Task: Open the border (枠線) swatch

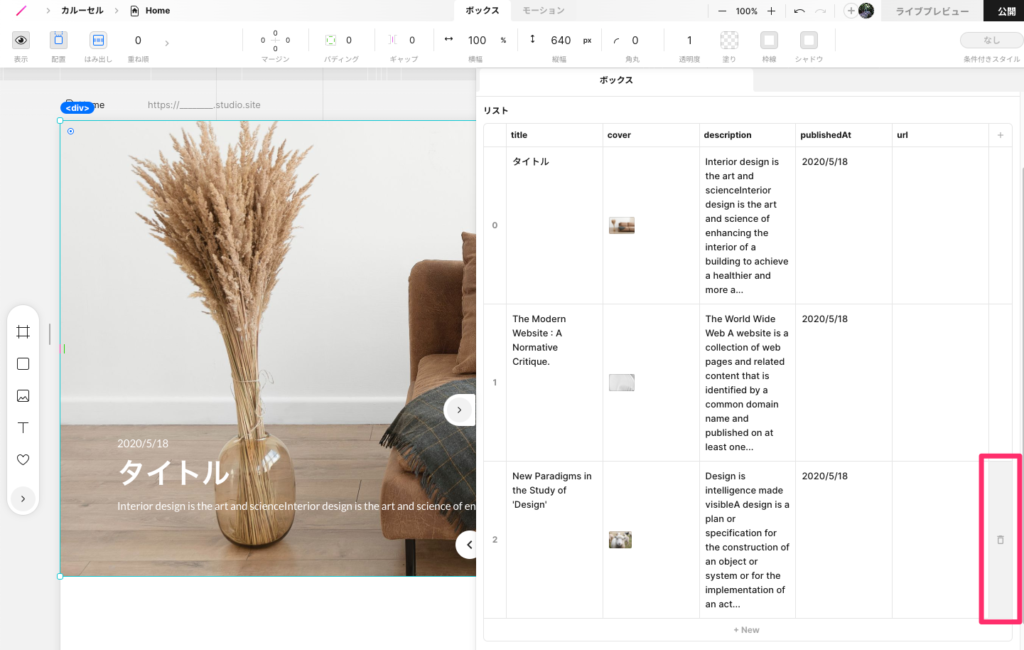Action: pyautogui.click(x=769, y=41)
